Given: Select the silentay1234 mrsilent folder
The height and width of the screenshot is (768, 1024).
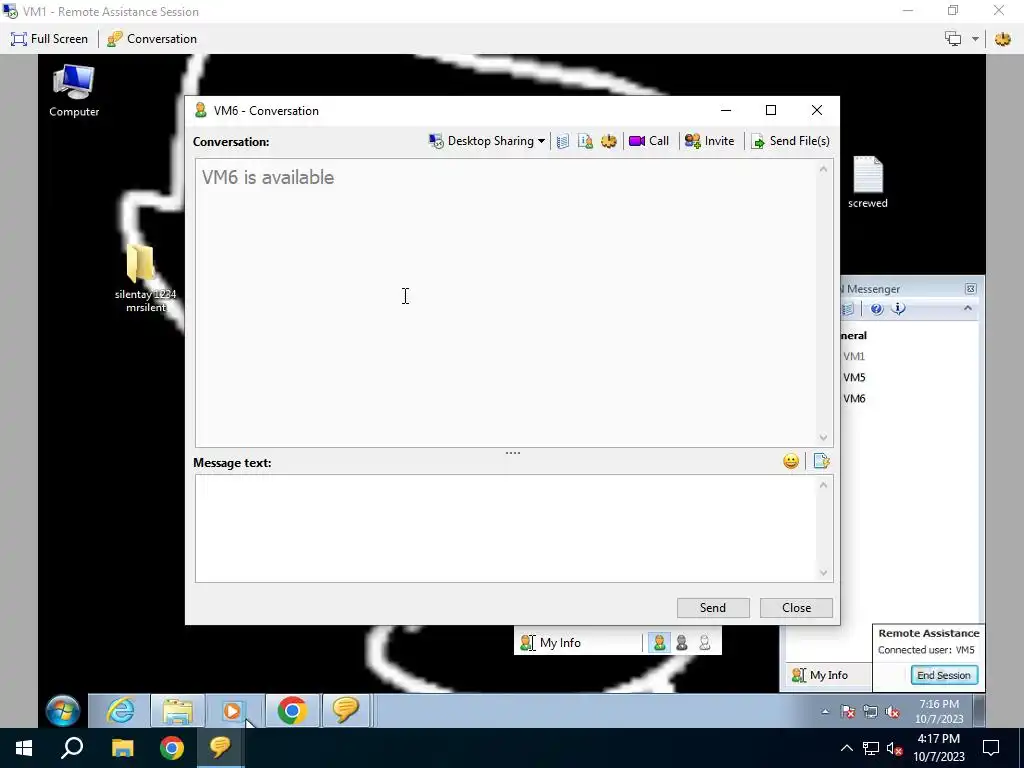Looking at the screenshot, I should (145, 278).
